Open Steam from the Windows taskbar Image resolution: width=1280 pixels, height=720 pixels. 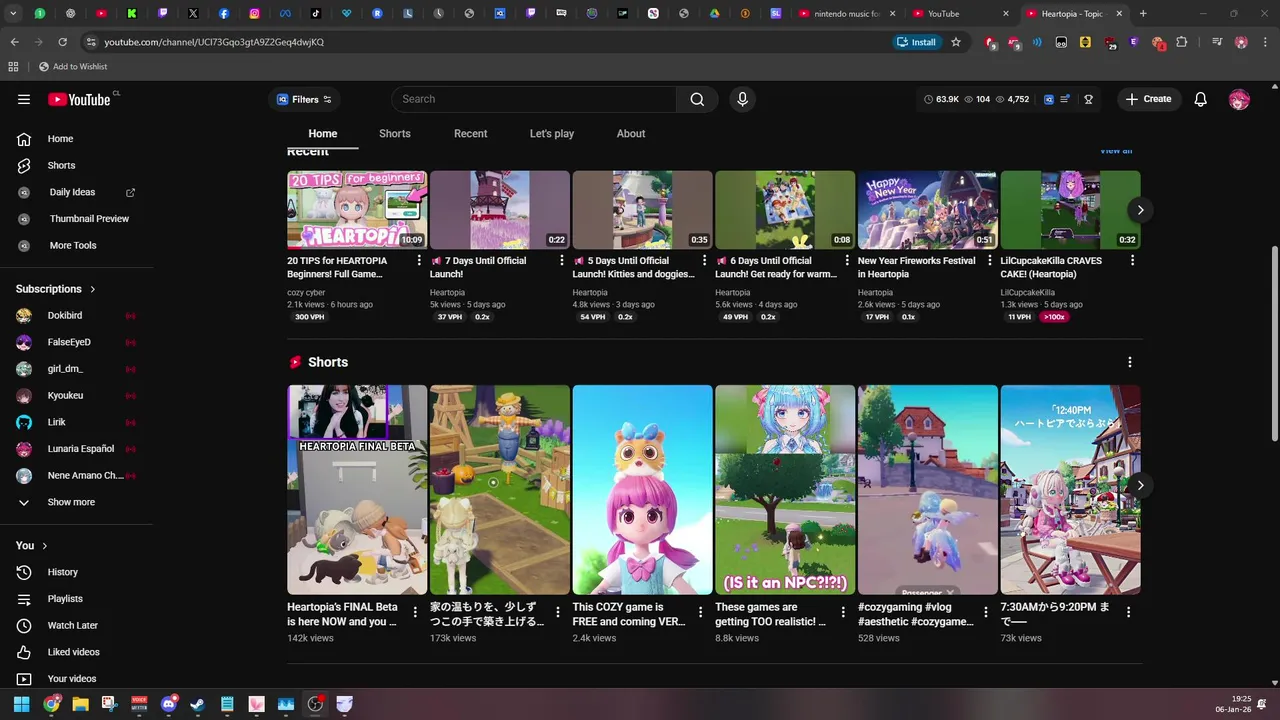coord(197,704)
